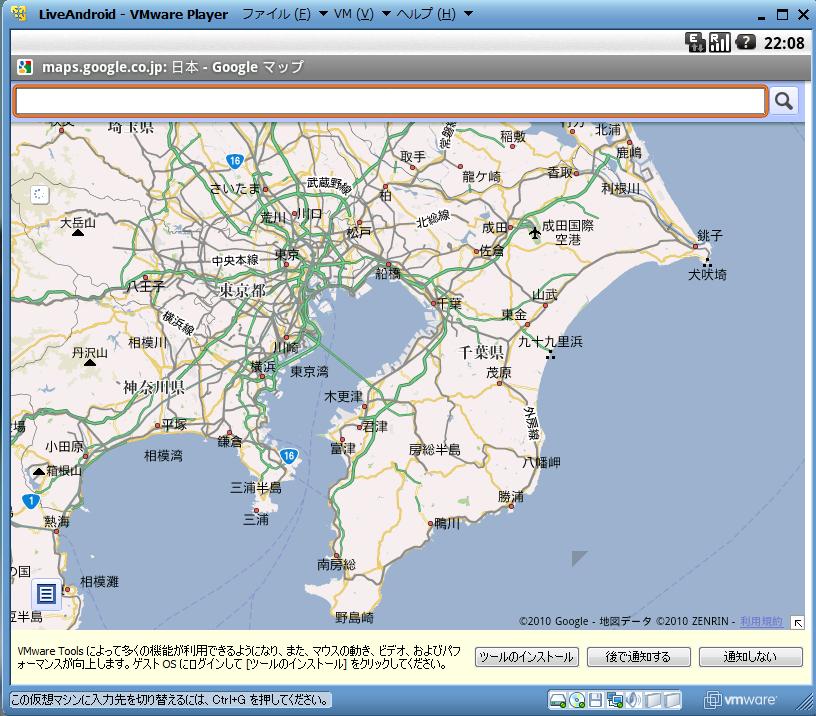
Task: Click the 相模湾 bay label
Action: point(163,456)
